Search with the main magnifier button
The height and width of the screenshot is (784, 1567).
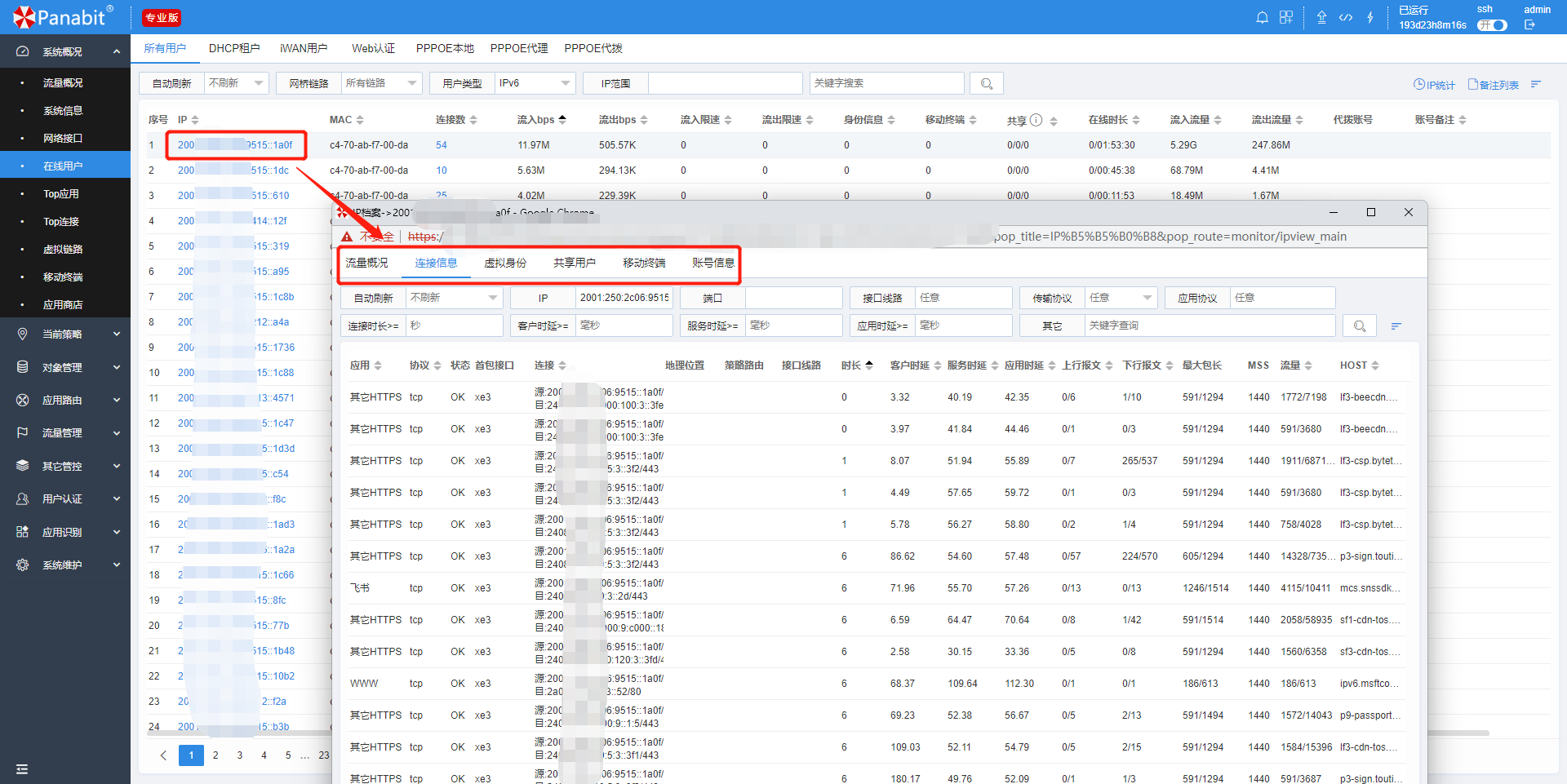(x=987, y=83)
